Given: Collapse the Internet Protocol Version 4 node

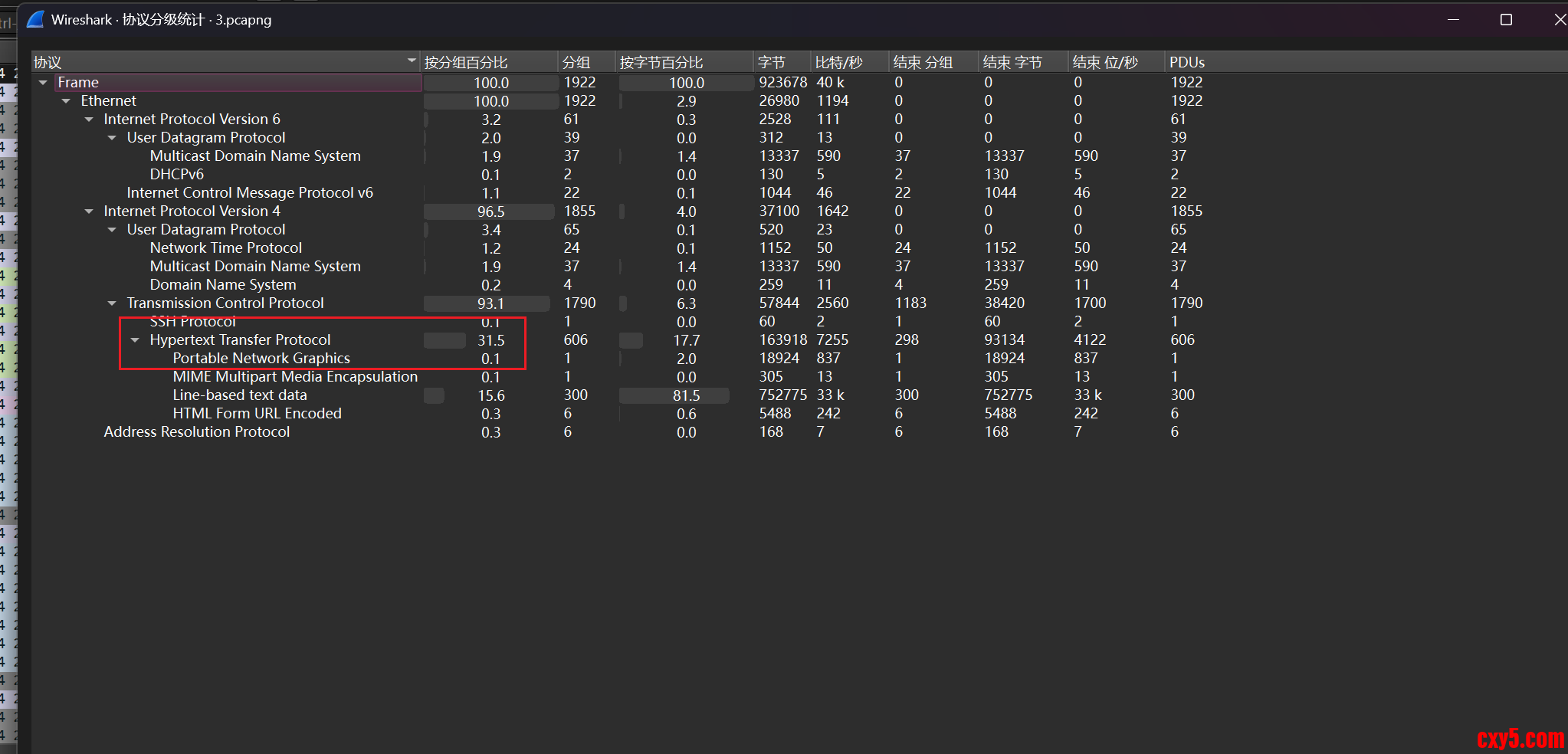Looking at the screenshot, I should tap(89, 211).
